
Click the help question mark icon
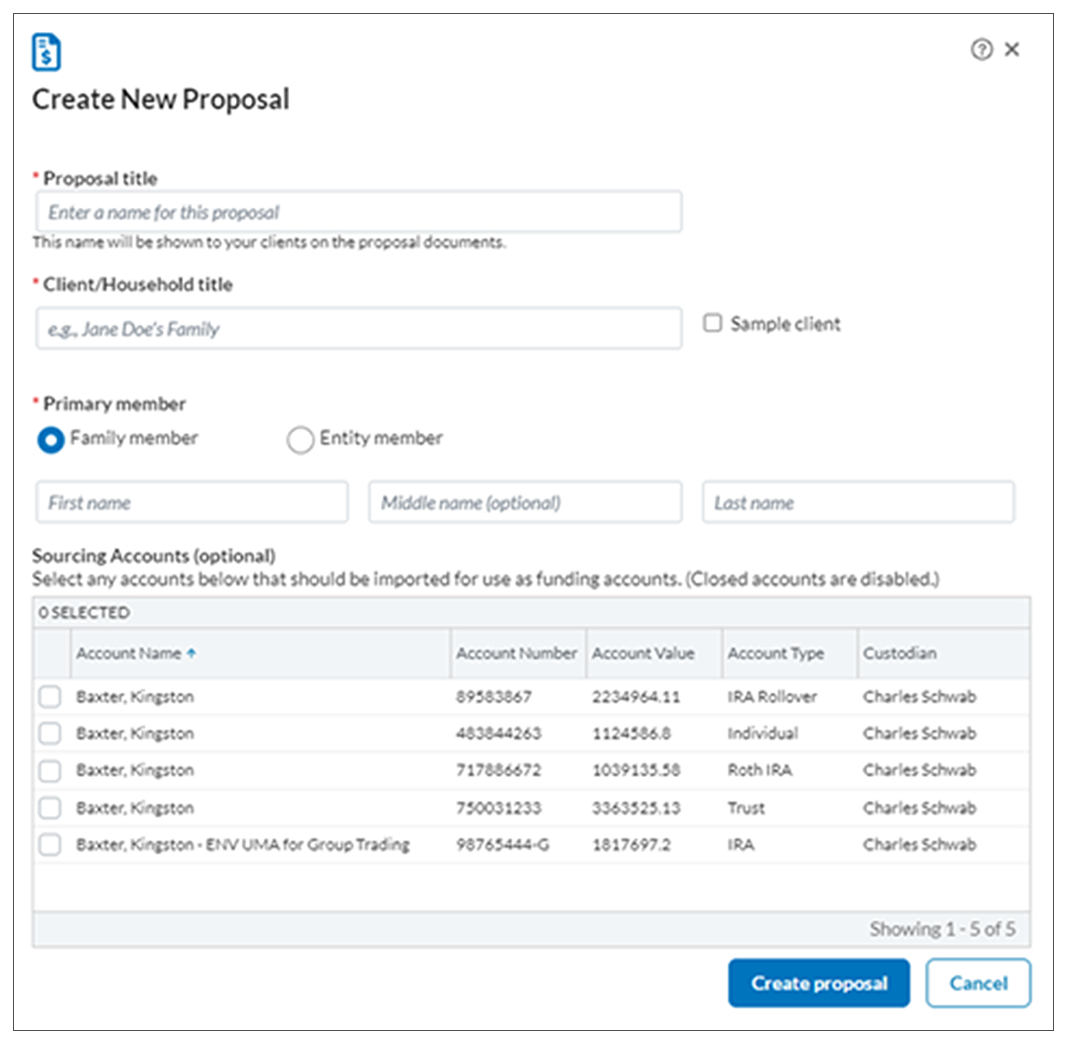pyautogui.click(x=981, y=50)
